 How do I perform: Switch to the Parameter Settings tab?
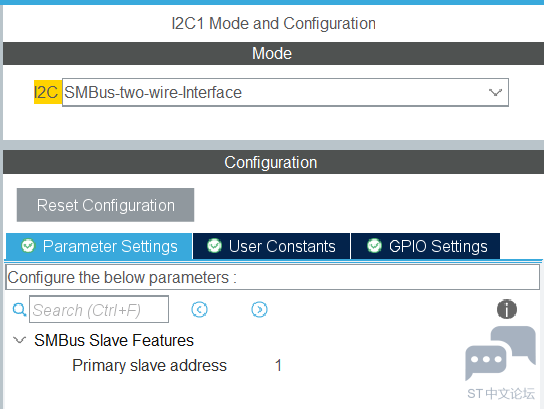click(99, 246)
